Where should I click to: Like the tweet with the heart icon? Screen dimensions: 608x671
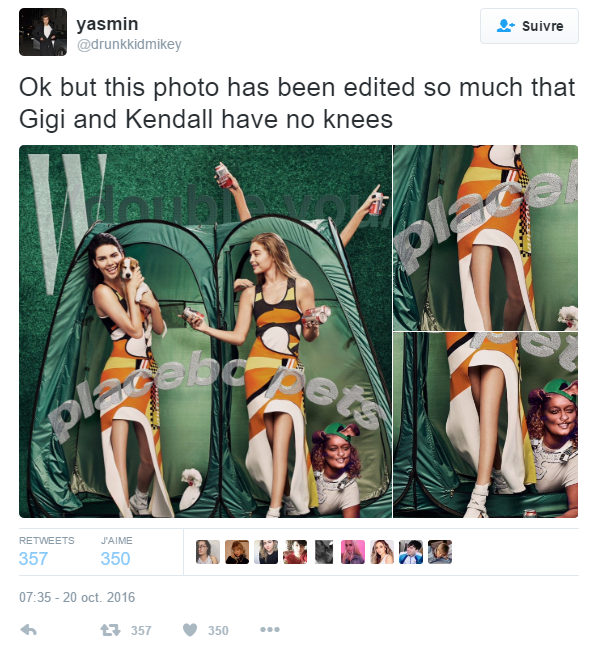190,630
